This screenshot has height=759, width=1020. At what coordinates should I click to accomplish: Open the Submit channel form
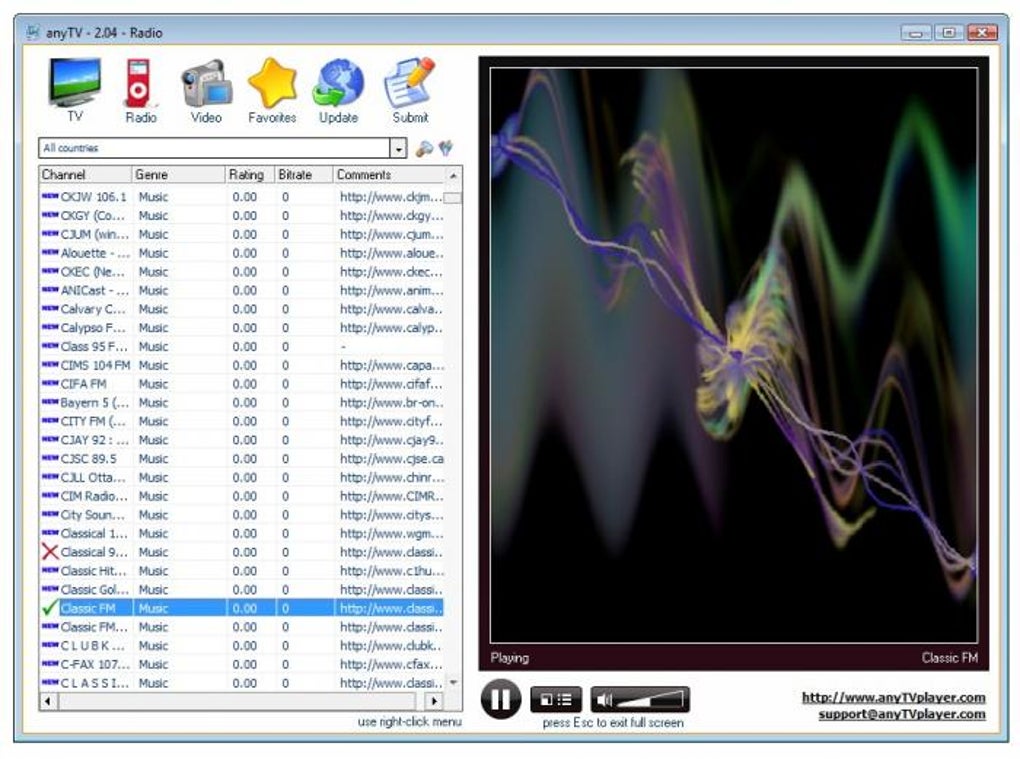point(410,89)
